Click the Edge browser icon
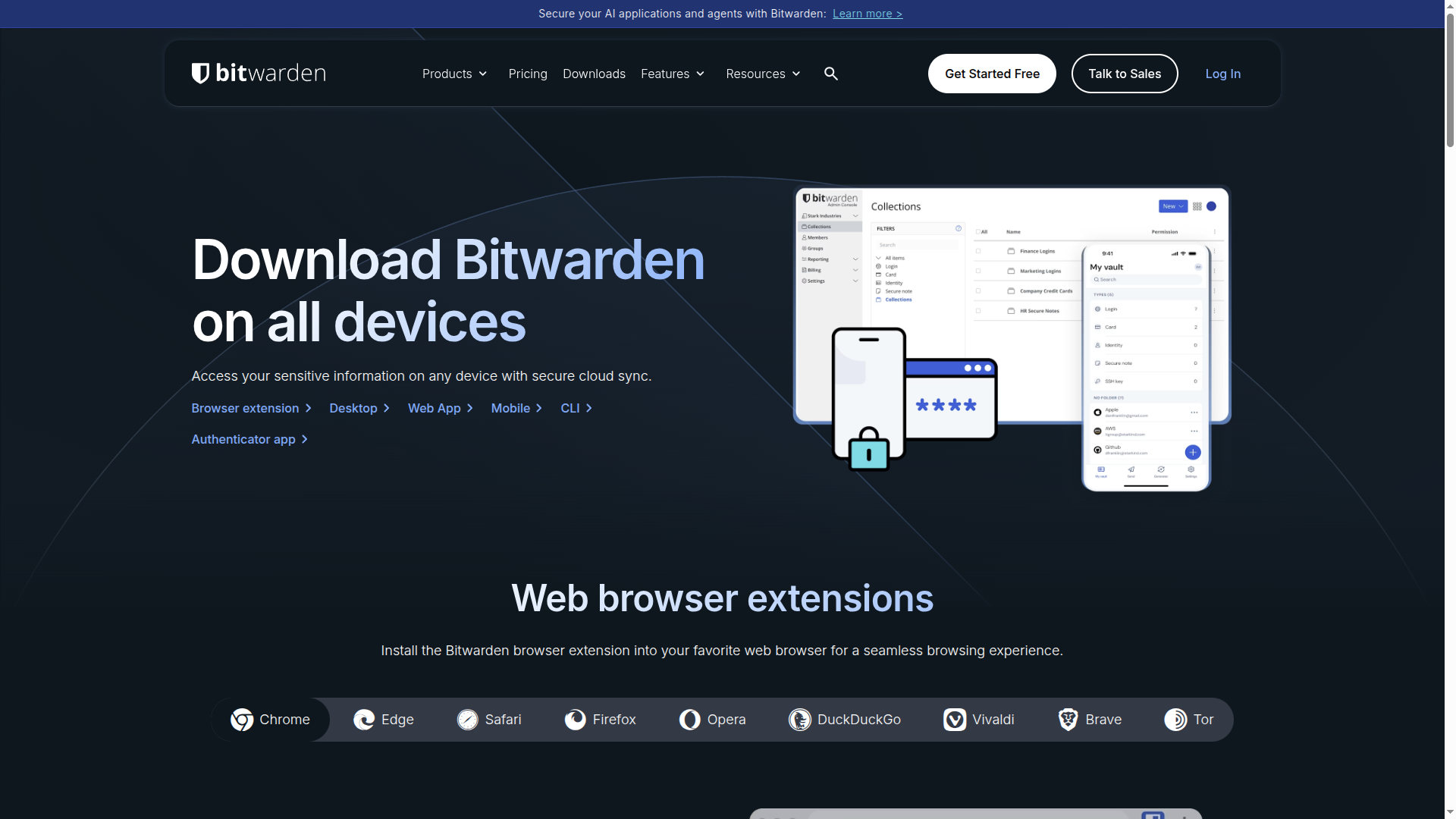The image size is (1456, 819). point(364,720)
